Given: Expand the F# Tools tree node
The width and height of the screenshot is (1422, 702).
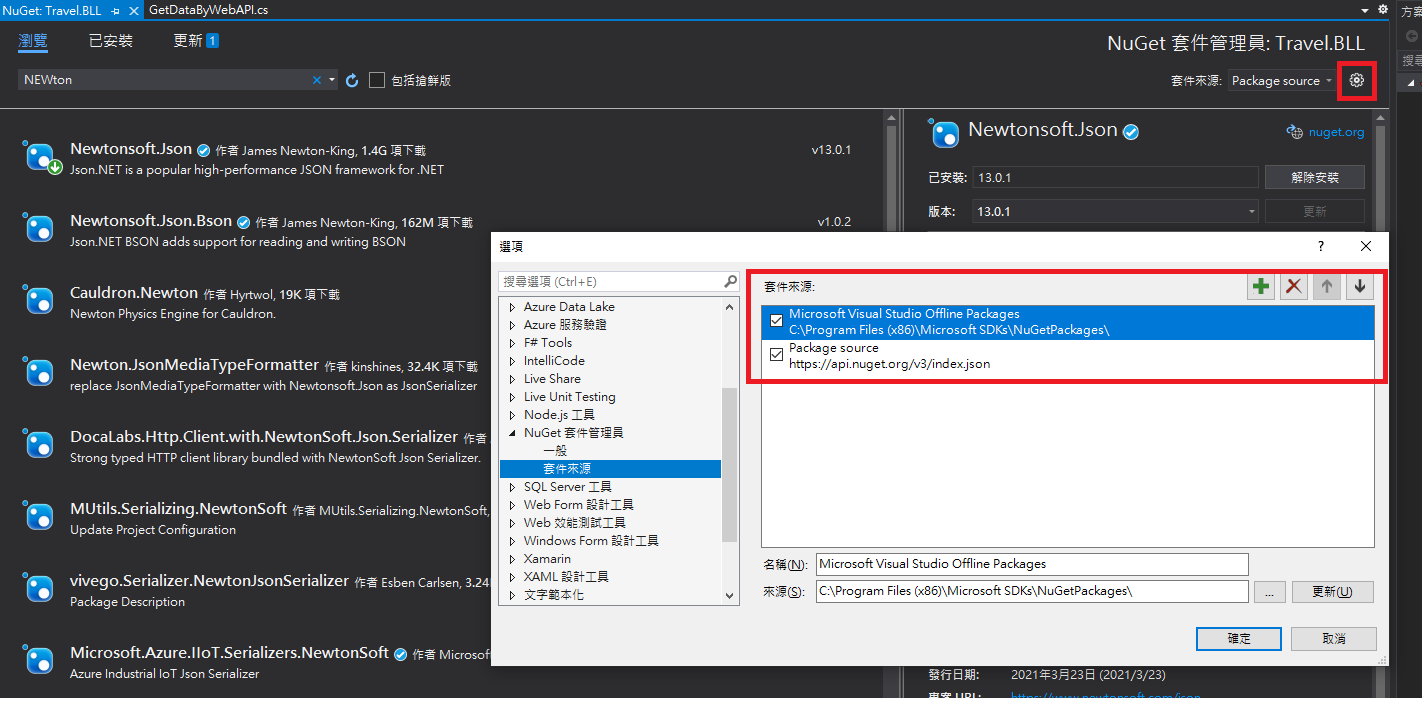Looking at the screenshot, I should pos(513,343).
